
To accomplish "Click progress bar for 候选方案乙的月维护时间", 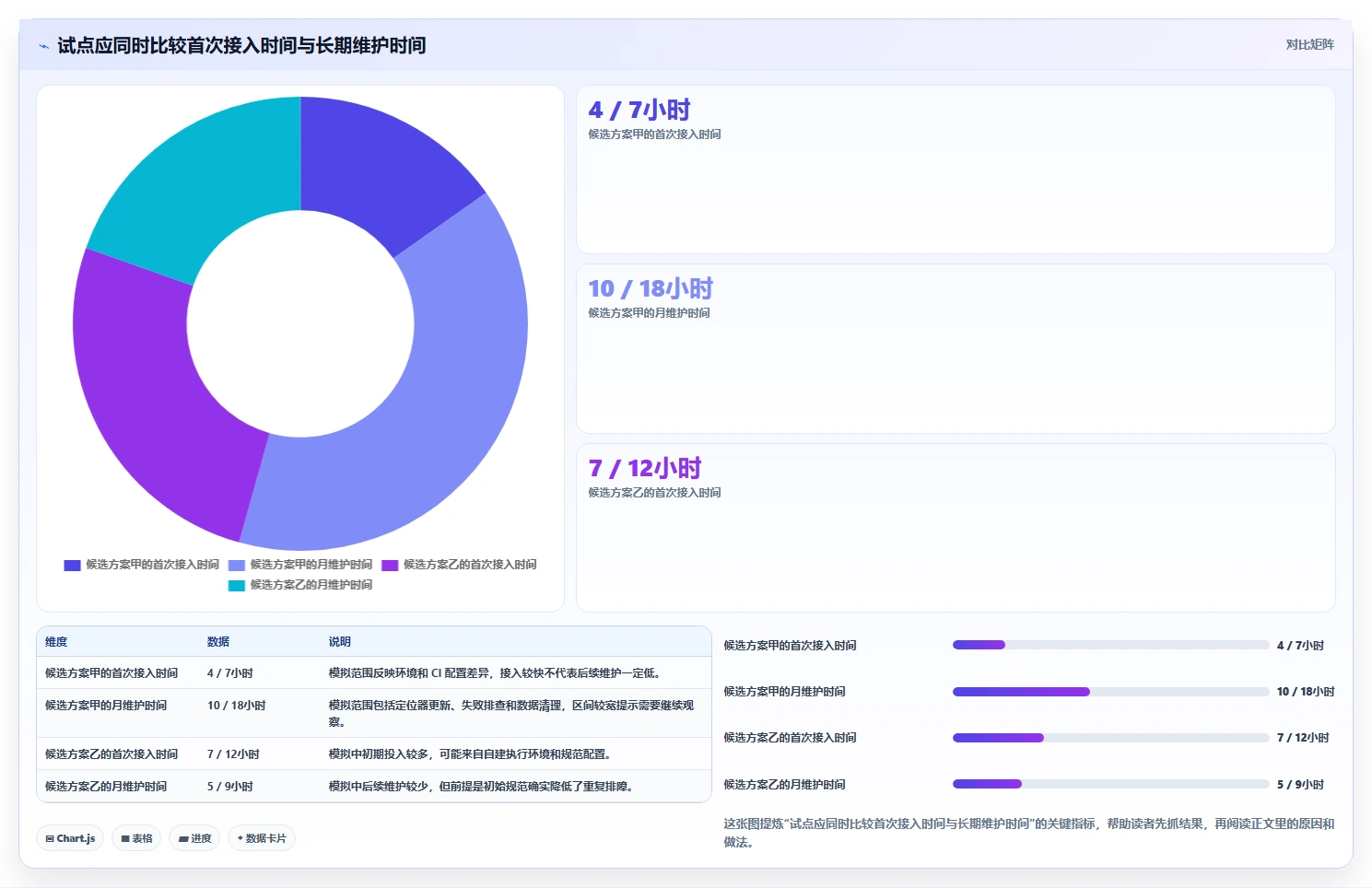I will (x=1110, y=784).
